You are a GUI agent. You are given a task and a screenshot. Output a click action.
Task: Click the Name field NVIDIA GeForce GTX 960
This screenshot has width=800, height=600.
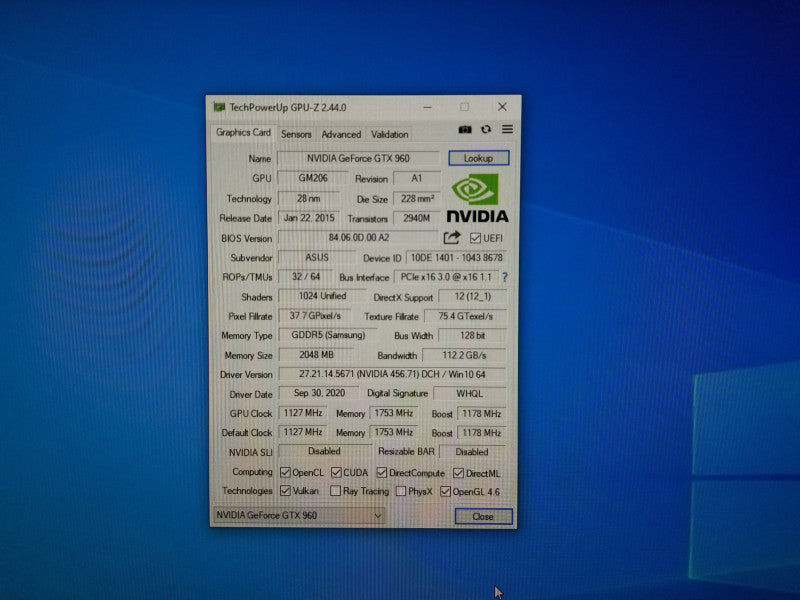(x=358, y=158)
